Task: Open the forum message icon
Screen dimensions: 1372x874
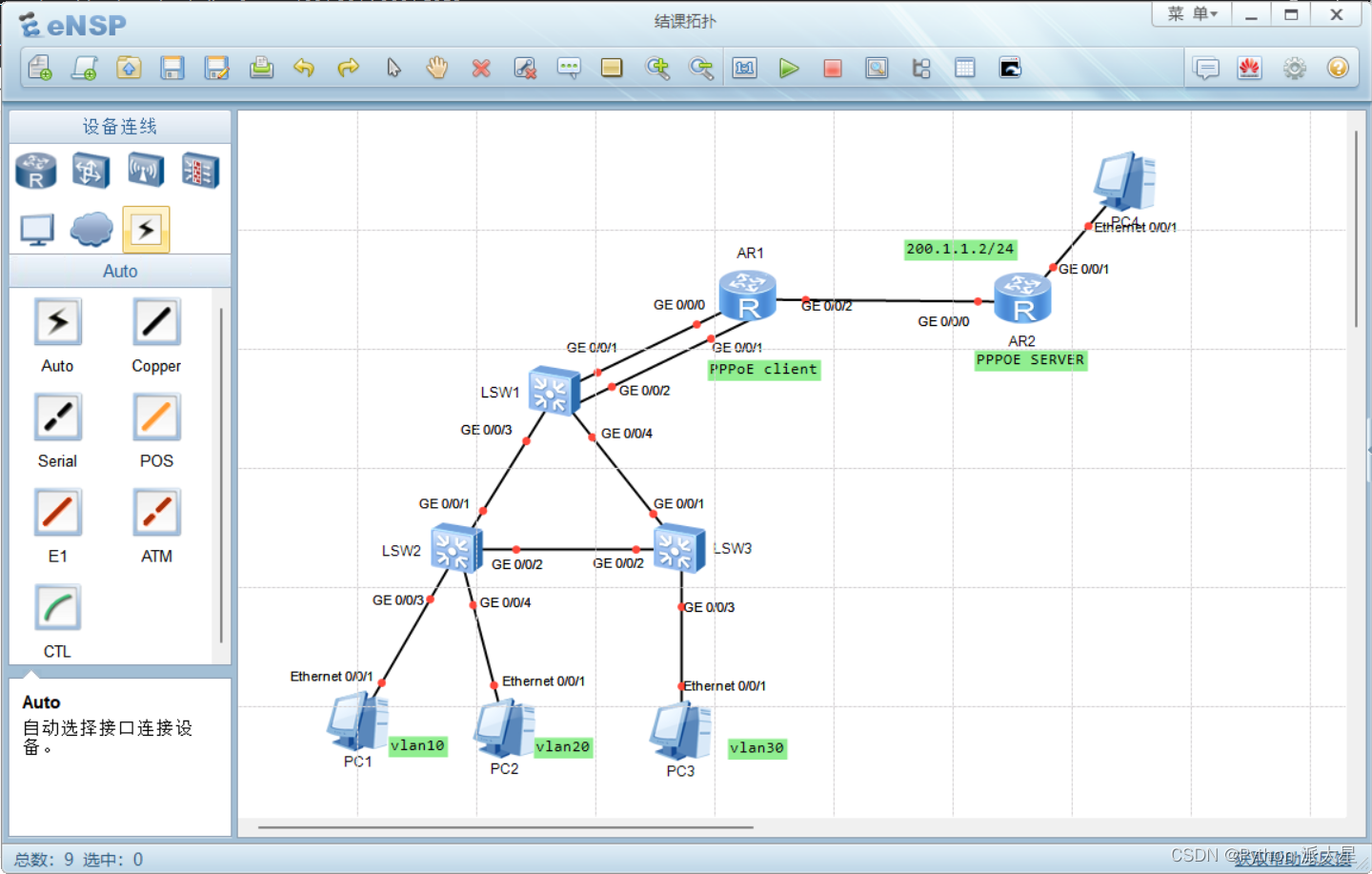Action: click(1206, 68)
